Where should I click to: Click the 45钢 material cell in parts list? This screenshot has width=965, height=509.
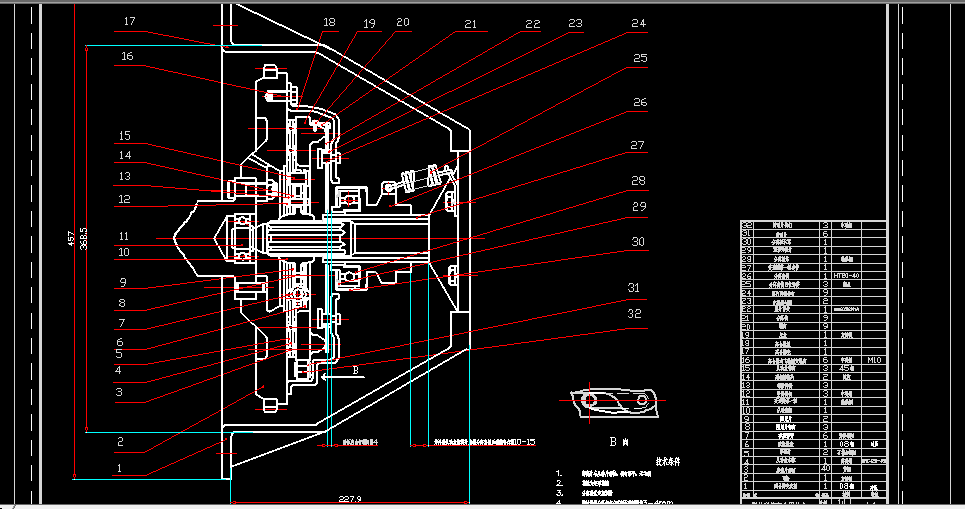[846, 369]
